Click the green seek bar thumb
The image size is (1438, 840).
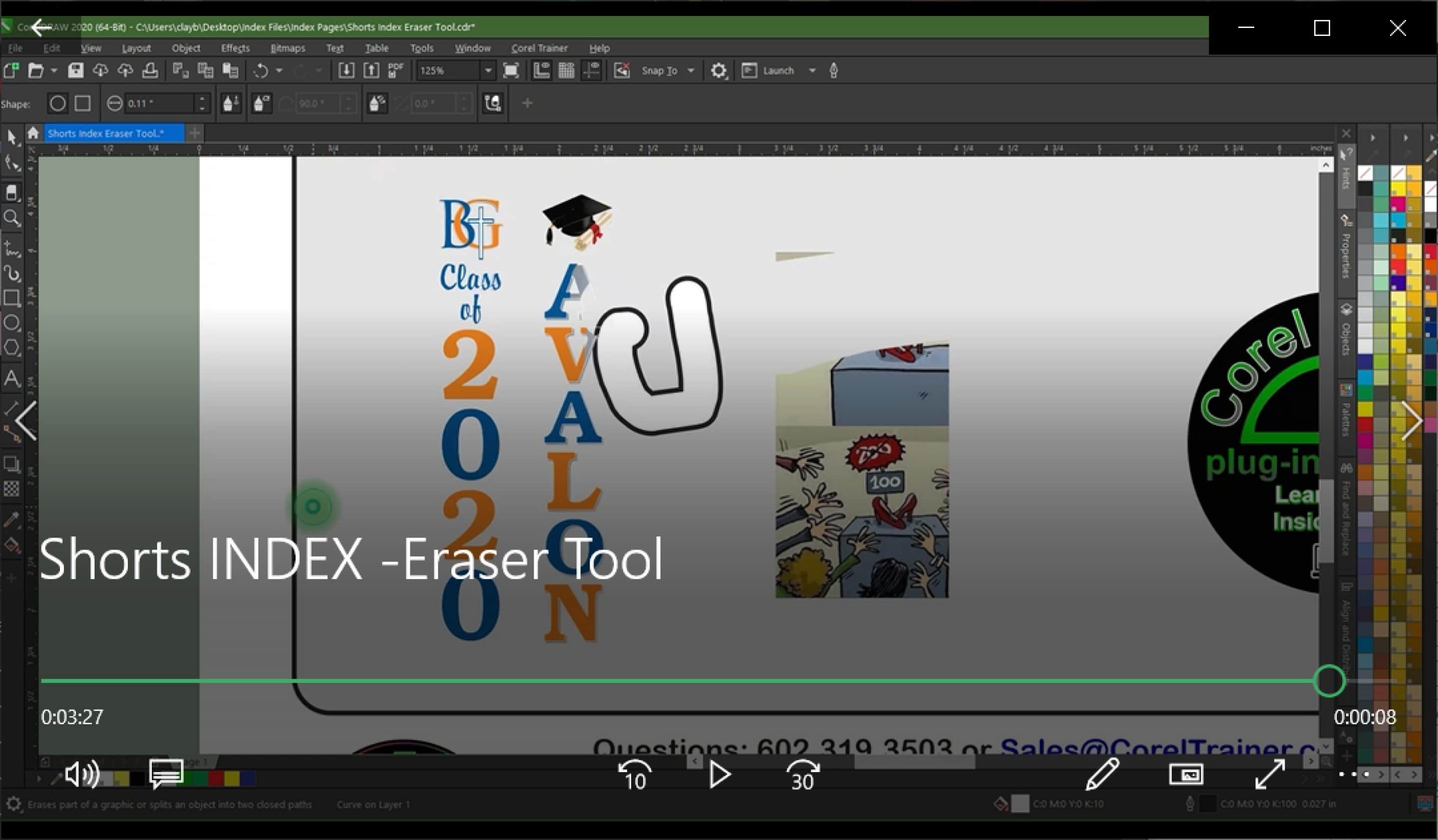pyautogui.click(x=1329, y=681)
